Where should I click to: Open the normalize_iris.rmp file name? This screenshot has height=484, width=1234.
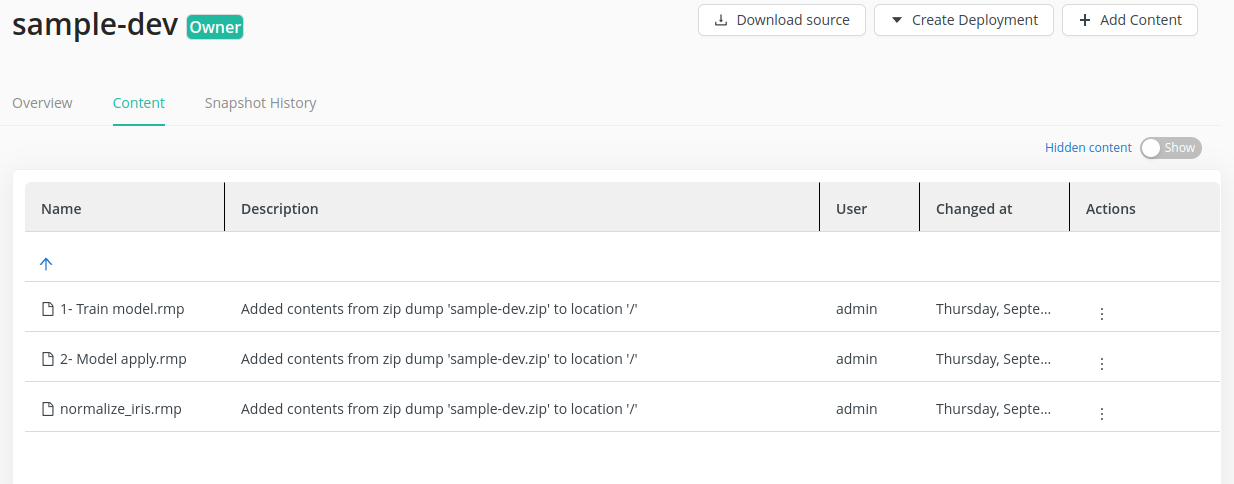[120, 409]
